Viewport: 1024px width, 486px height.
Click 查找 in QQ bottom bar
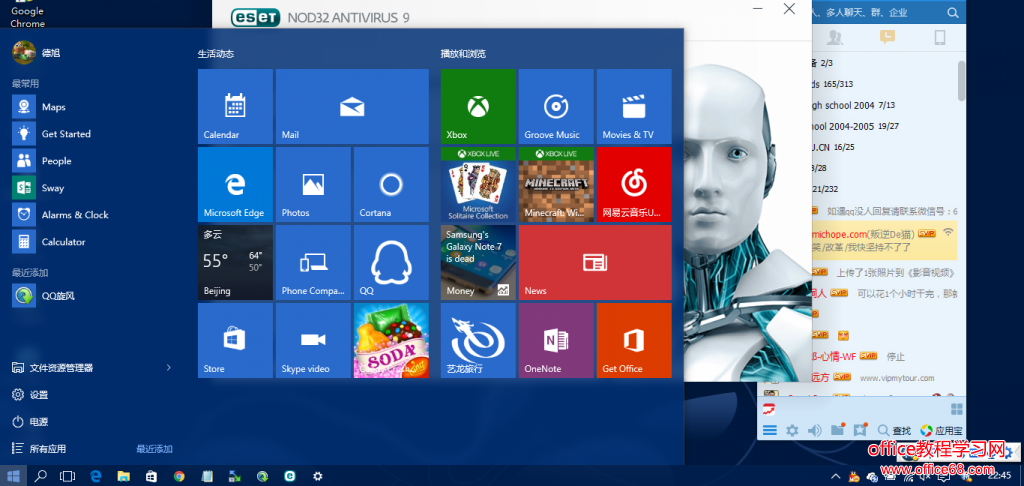(894, 430)
